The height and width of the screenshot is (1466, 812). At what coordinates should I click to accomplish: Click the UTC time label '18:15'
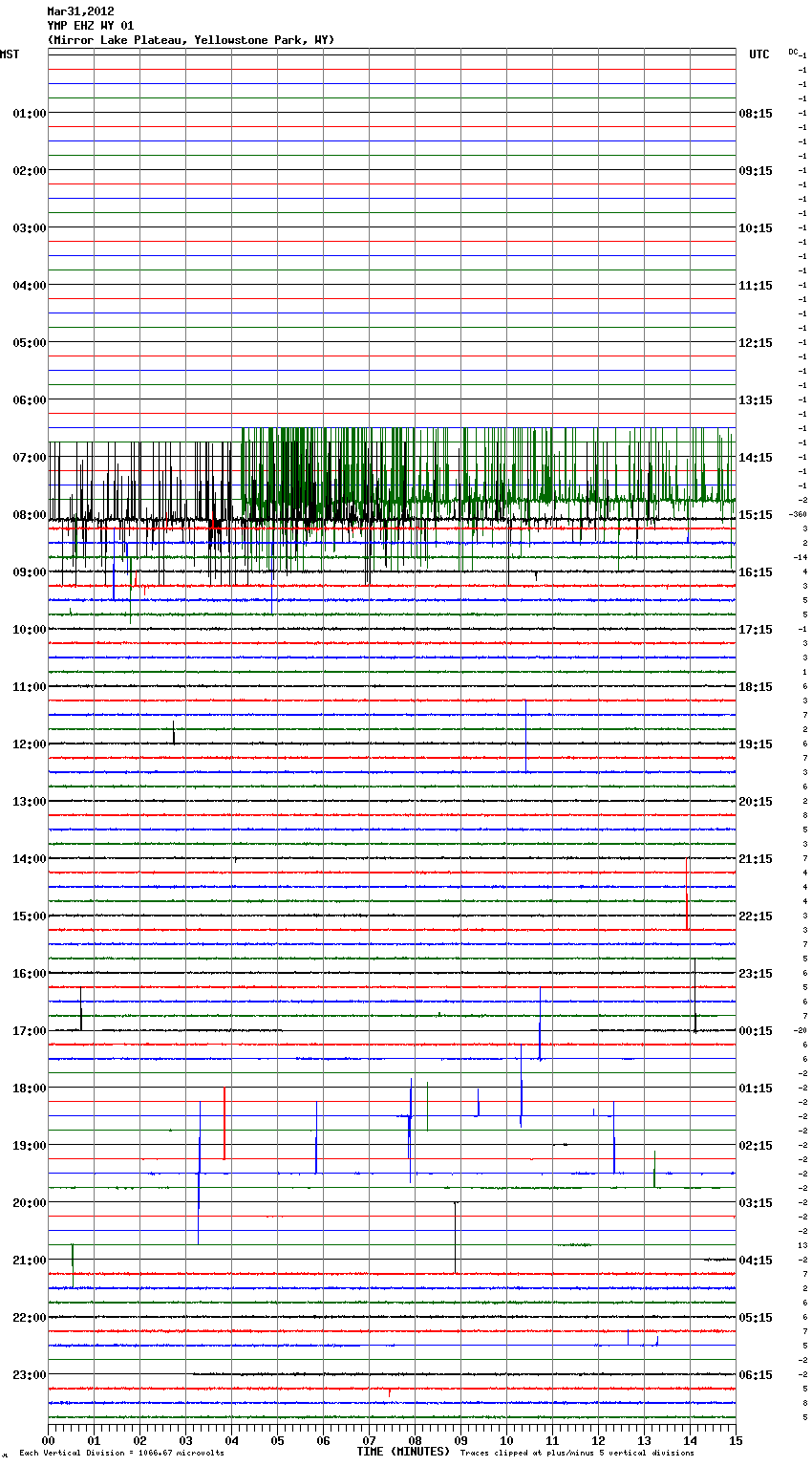(x=756, y=687)
